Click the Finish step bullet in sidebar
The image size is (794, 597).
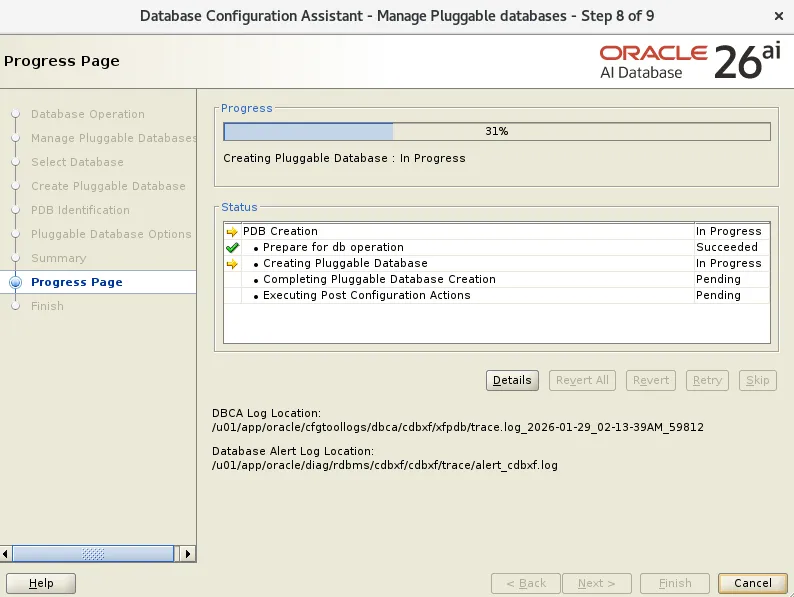(16, 306)
